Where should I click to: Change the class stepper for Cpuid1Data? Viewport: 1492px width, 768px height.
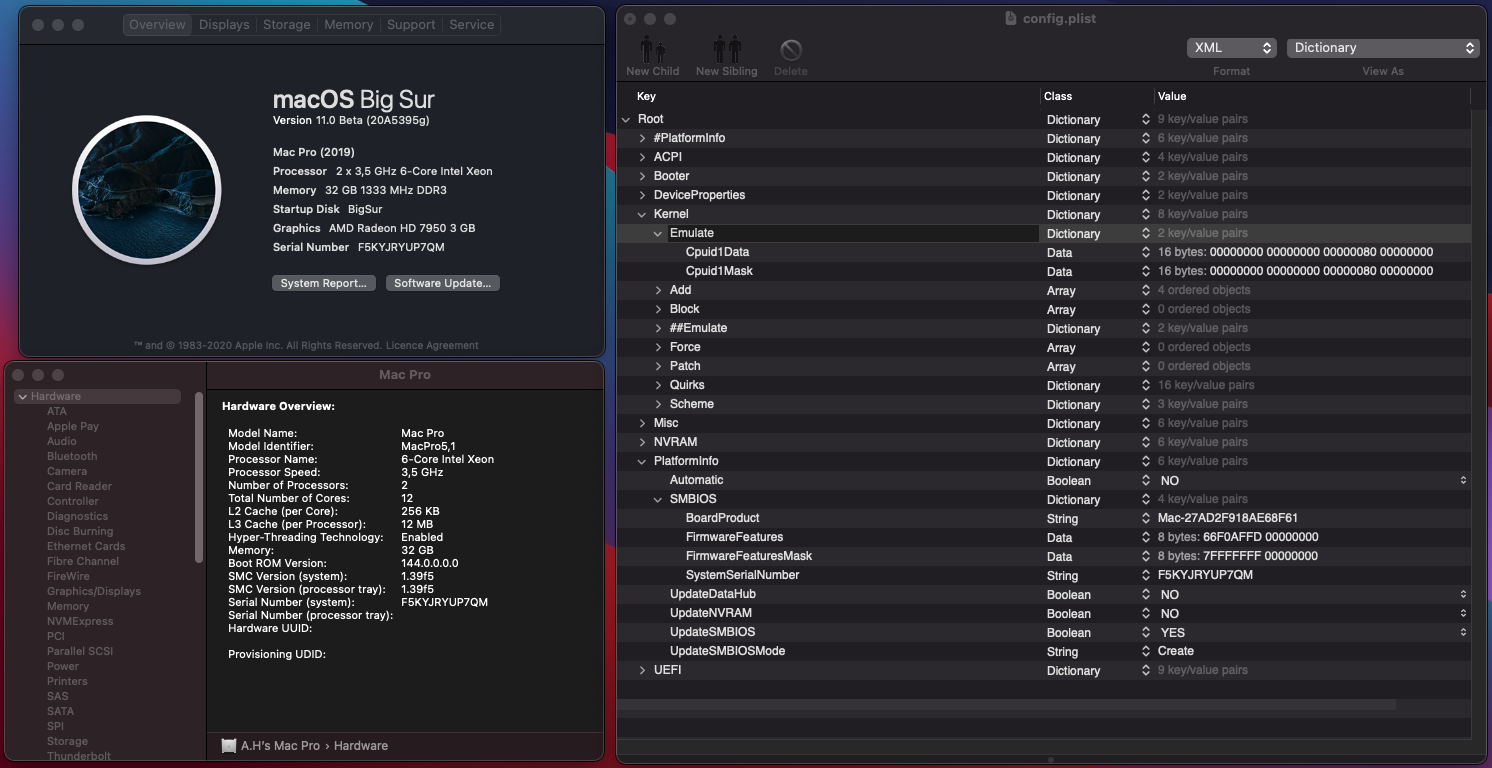[1146, 253]
